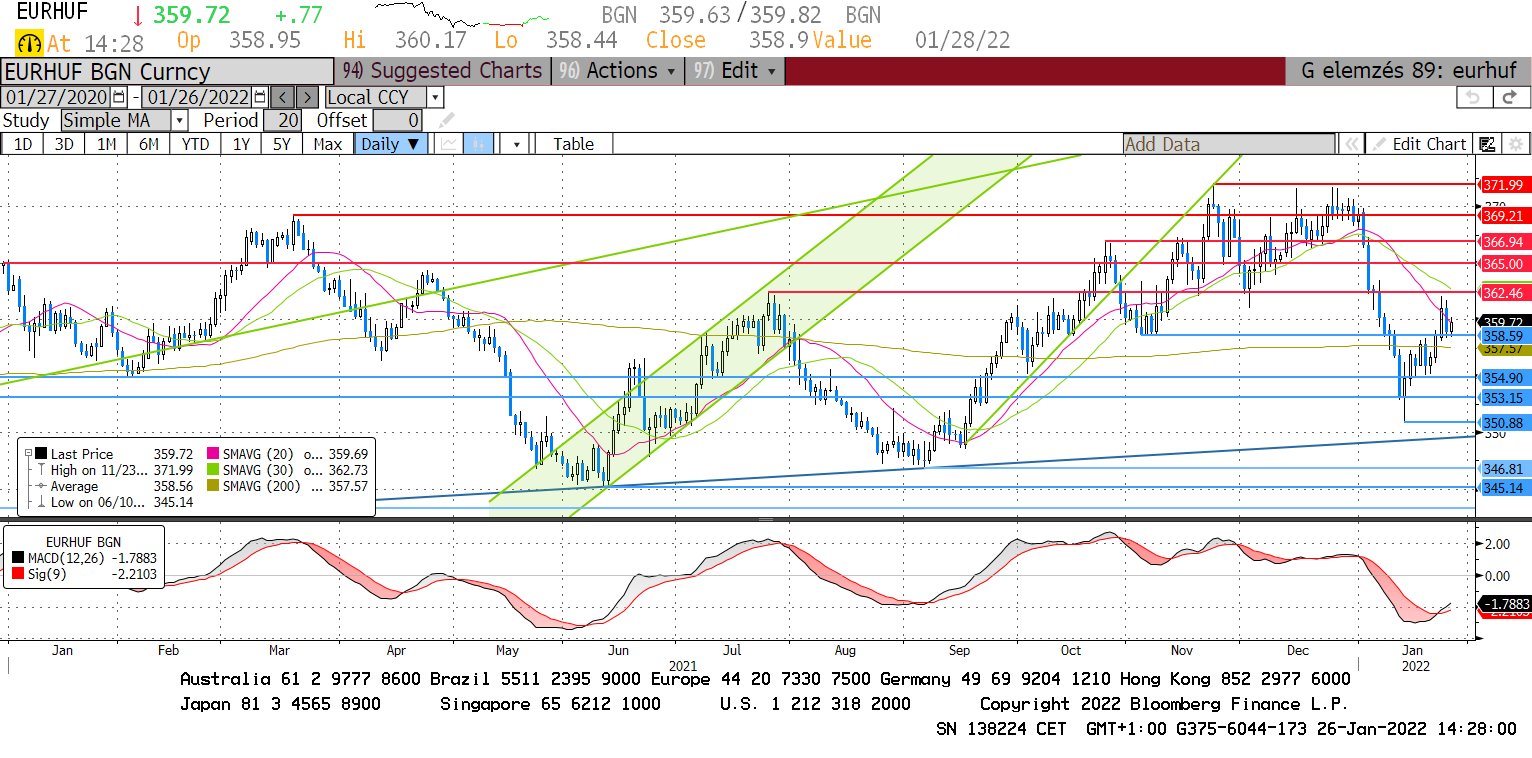Open the Daily periodicity dropdown
The height and width of the screenshot is (758, 1532).
(391, 144)
